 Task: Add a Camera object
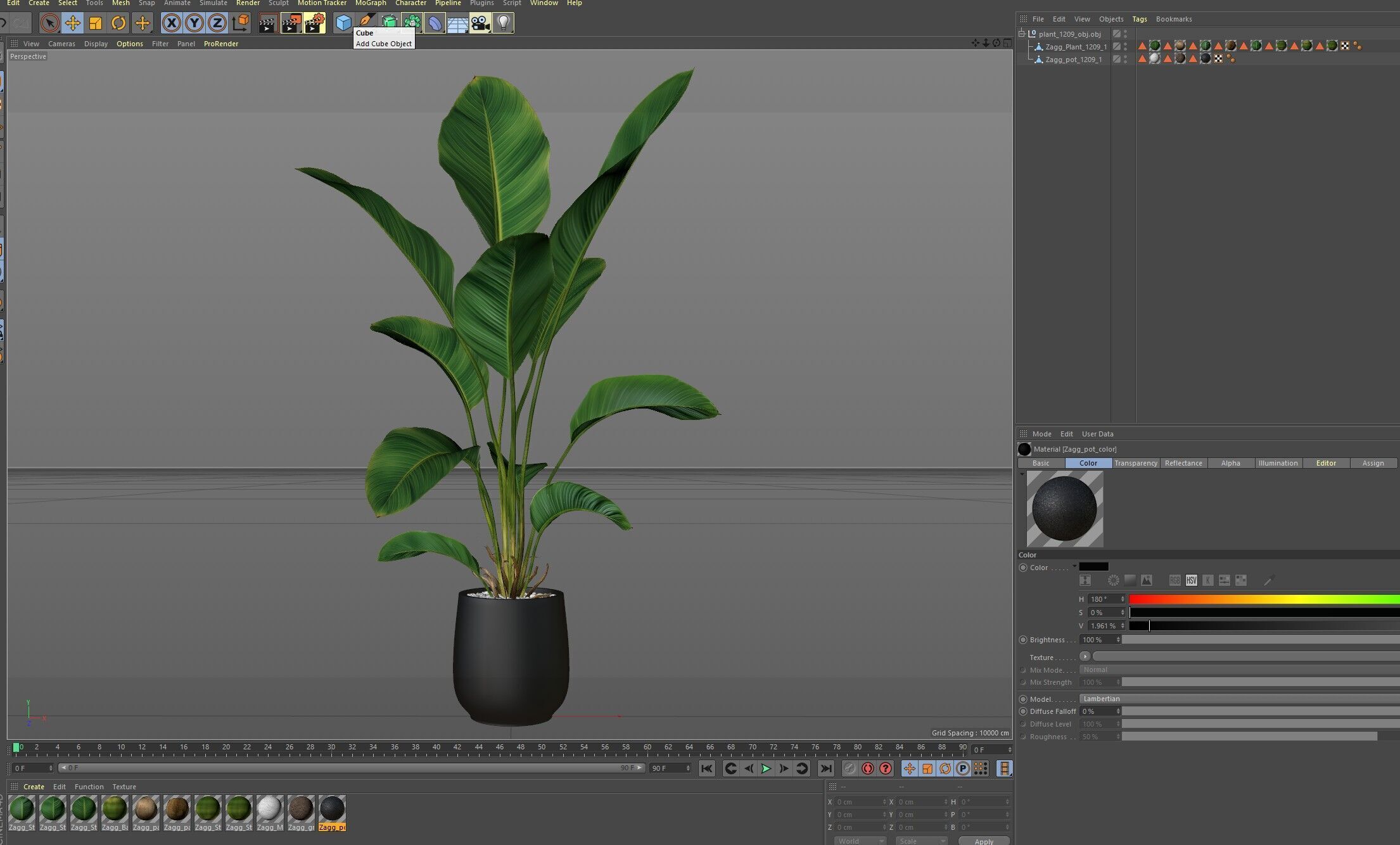(x=480, y=23)
